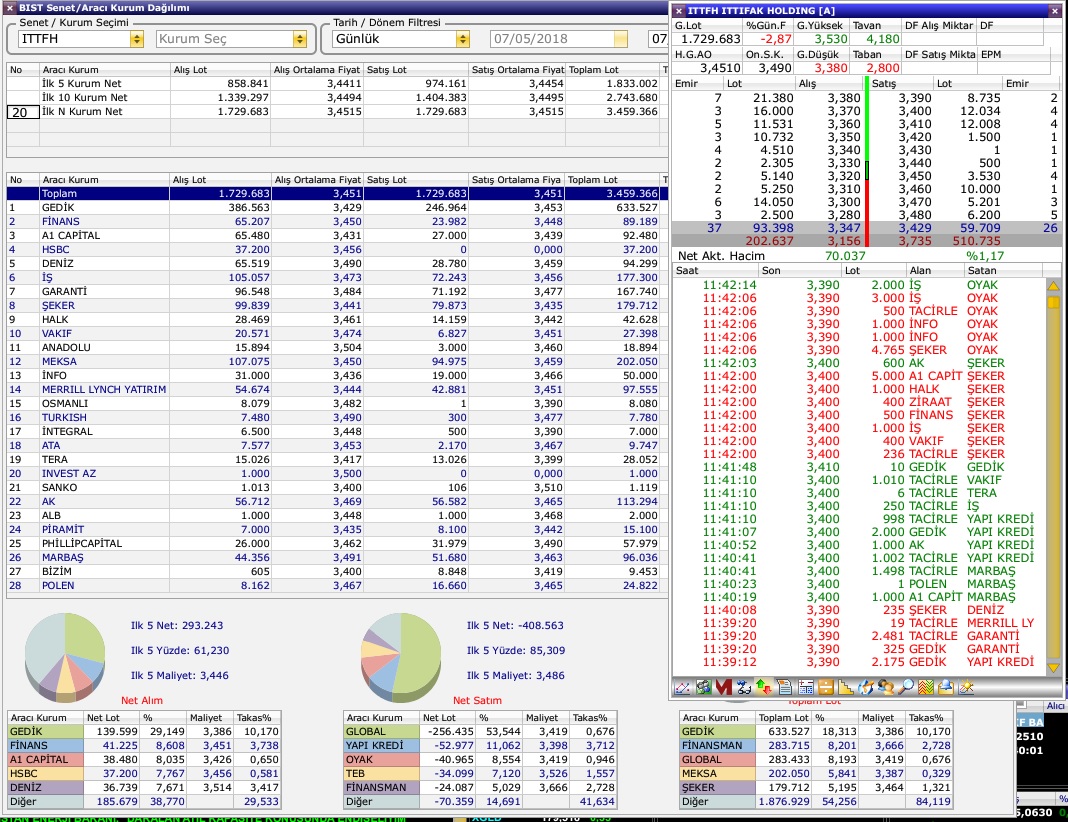
Task: Close the BIST Senet/Aracı Kurum Dağılımı window
Action: tap(10, 8)
